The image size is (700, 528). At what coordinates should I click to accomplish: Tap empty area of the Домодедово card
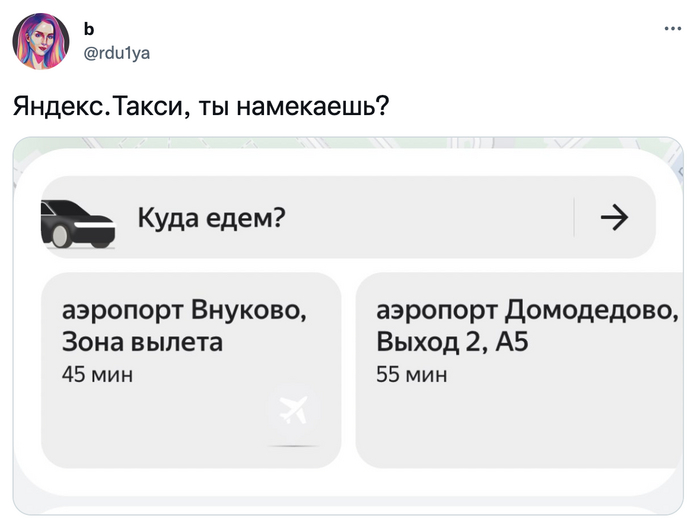520,425
